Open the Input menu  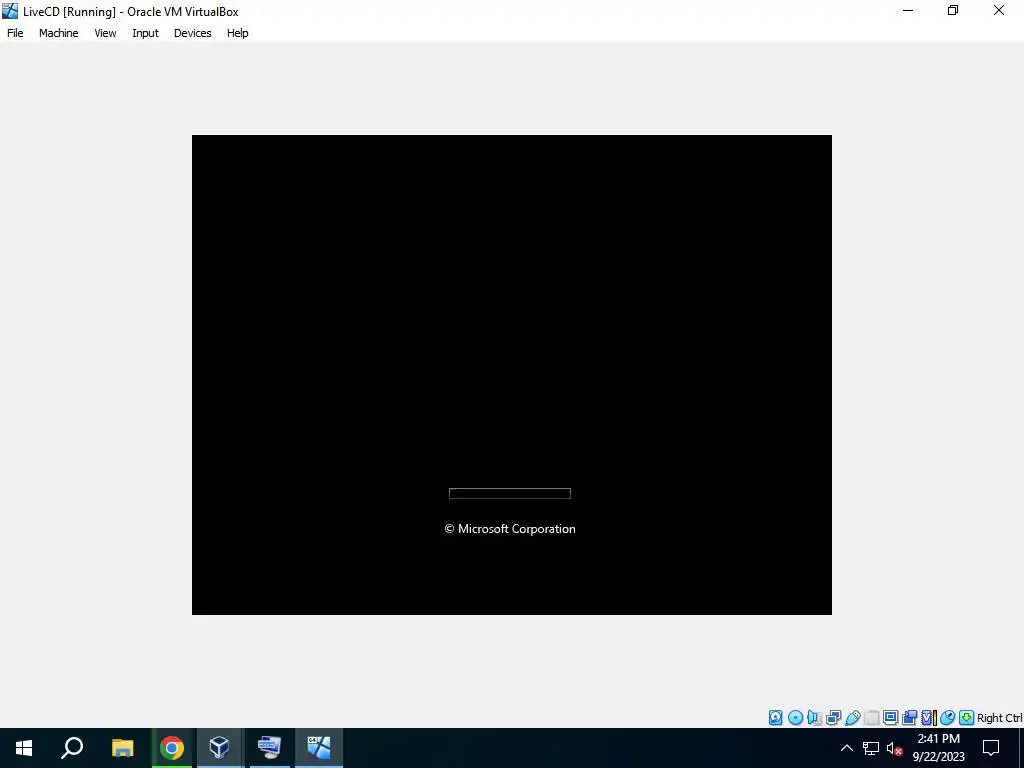(x=145, y=33)
